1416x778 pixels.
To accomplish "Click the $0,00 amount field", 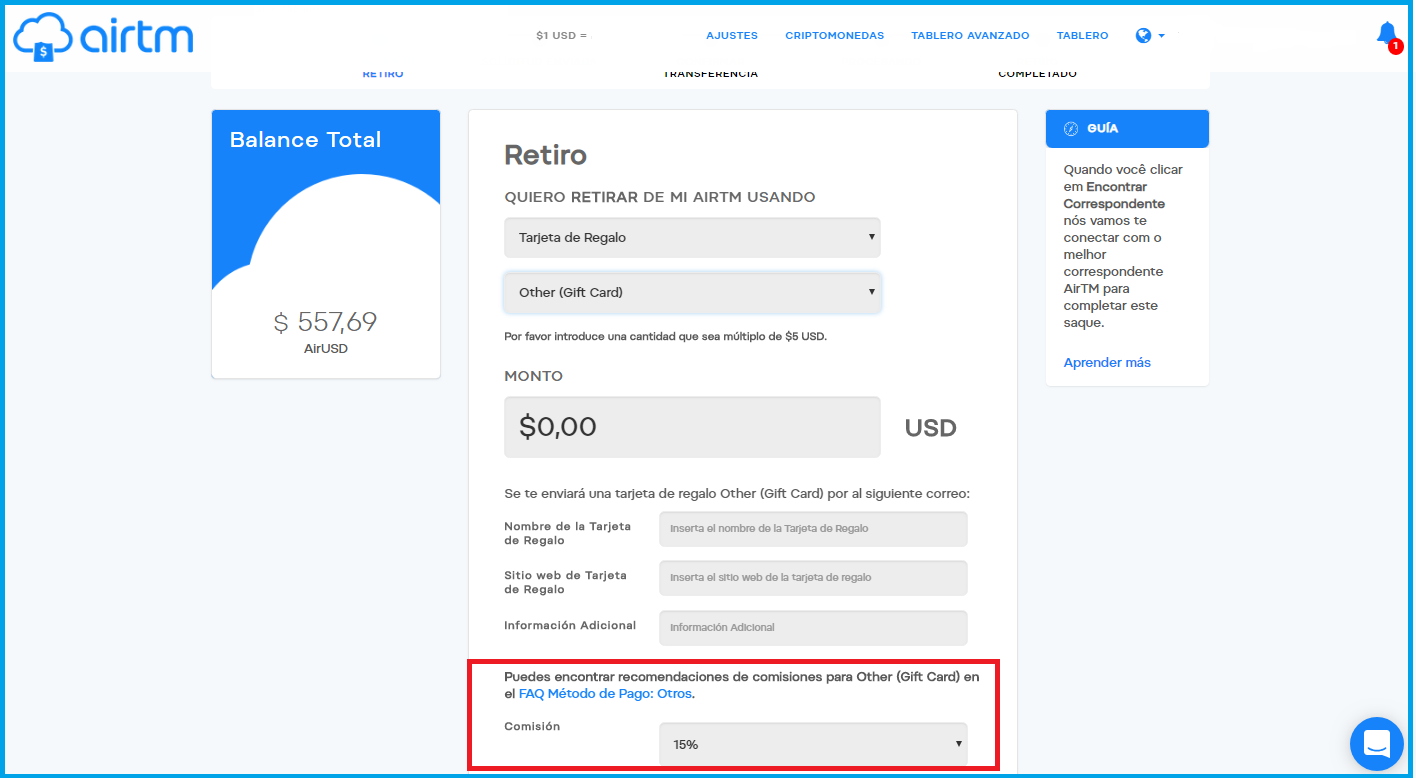I will pyautogui.click(x=692, y=427).
